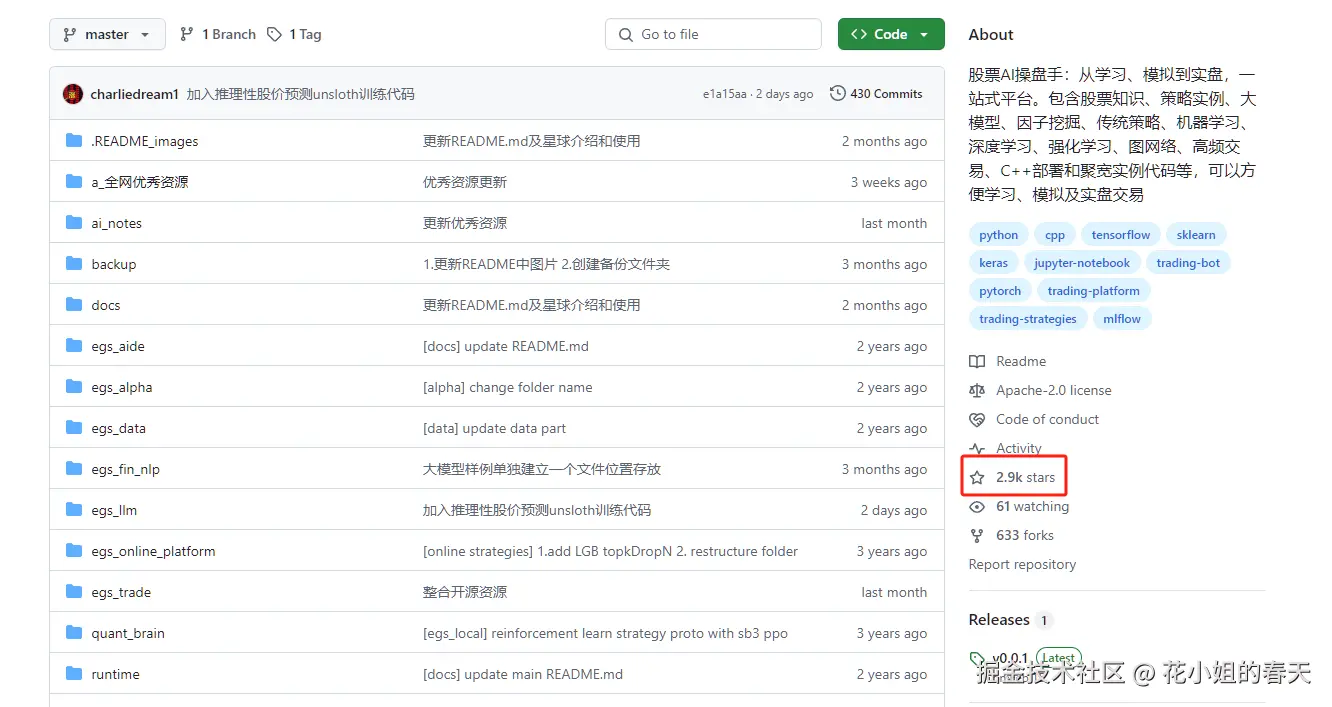1332x707 pixels.
Task: Click folder icon for .README_images
Action: (x=74, y=141)
